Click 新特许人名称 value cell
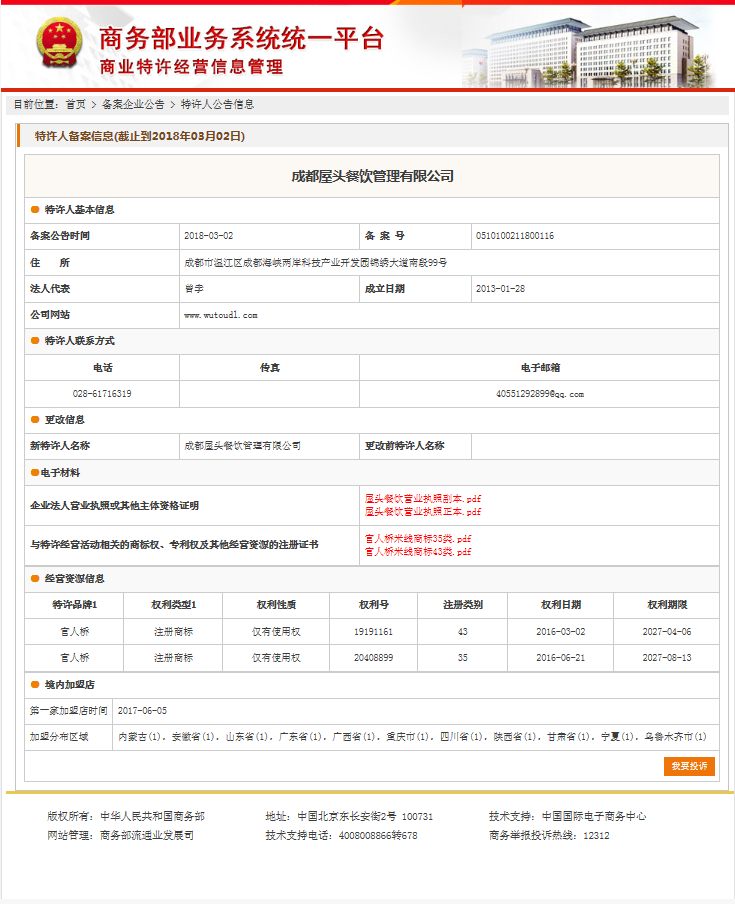This screenshot has height=904, width=735. pos(269,446)
